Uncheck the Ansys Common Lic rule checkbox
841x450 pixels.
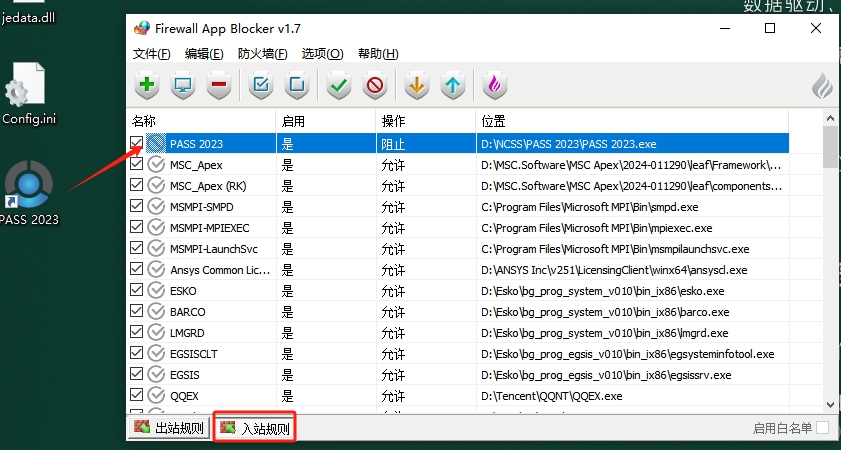coord(136,269)
